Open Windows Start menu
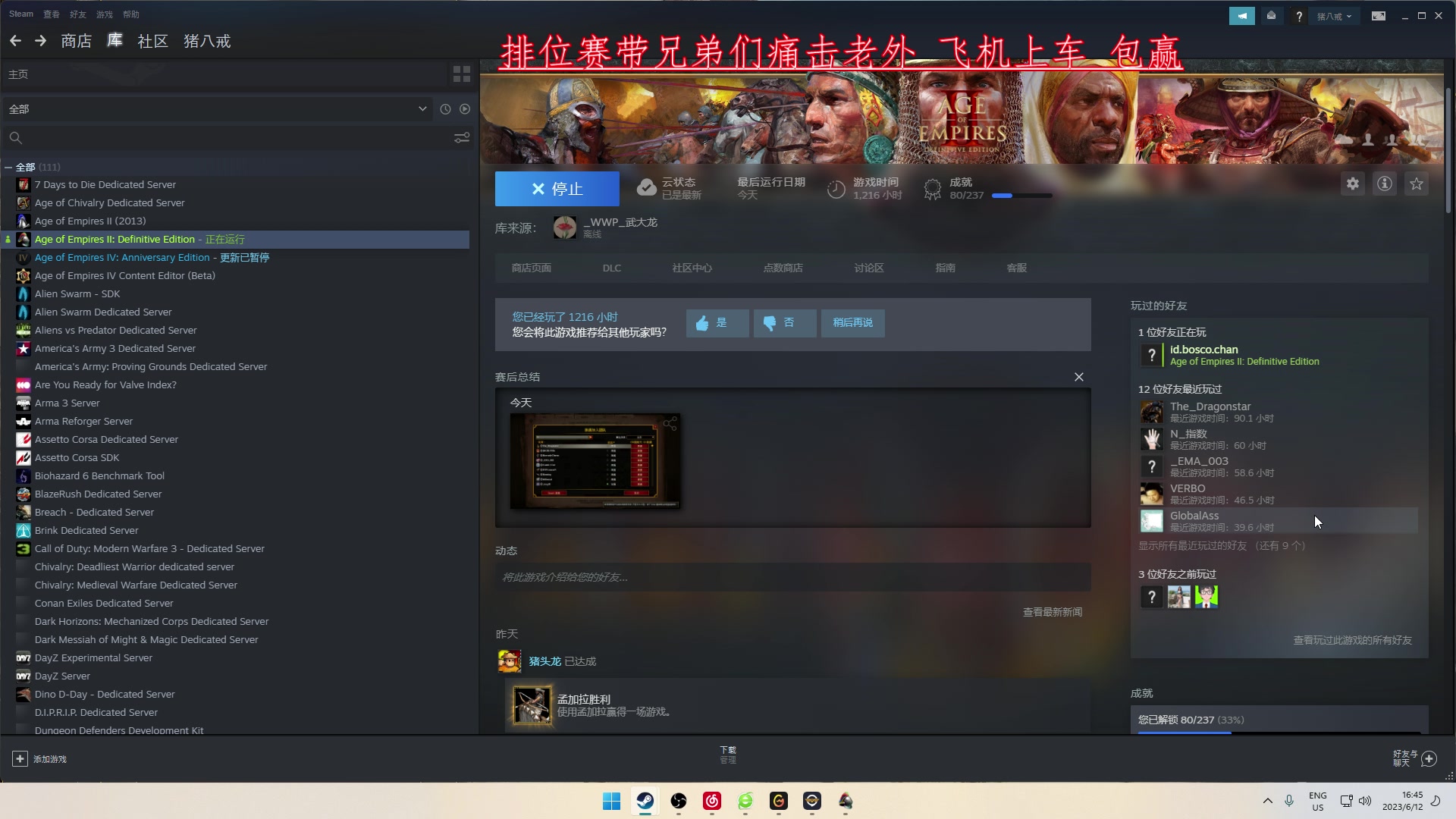Screen dimensions: 1456x819 coord(611,801)
